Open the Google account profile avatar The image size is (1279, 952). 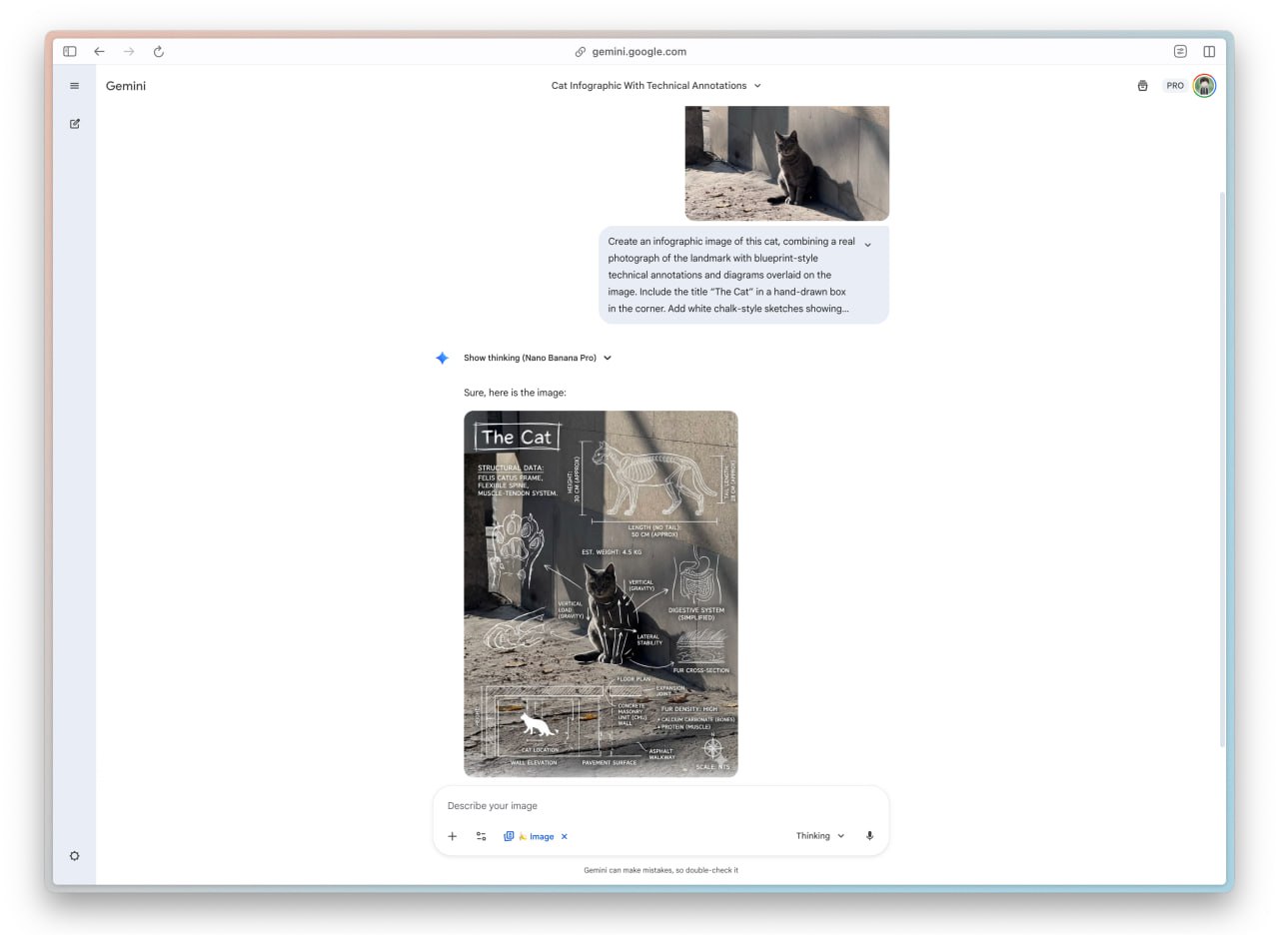pos(1205,86)
